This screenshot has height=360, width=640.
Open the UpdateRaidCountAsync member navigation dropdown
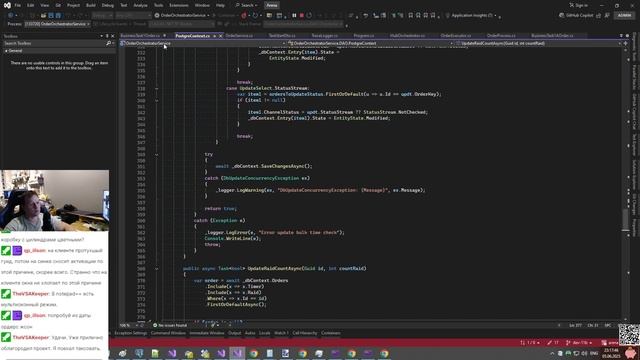pos(538,43)
